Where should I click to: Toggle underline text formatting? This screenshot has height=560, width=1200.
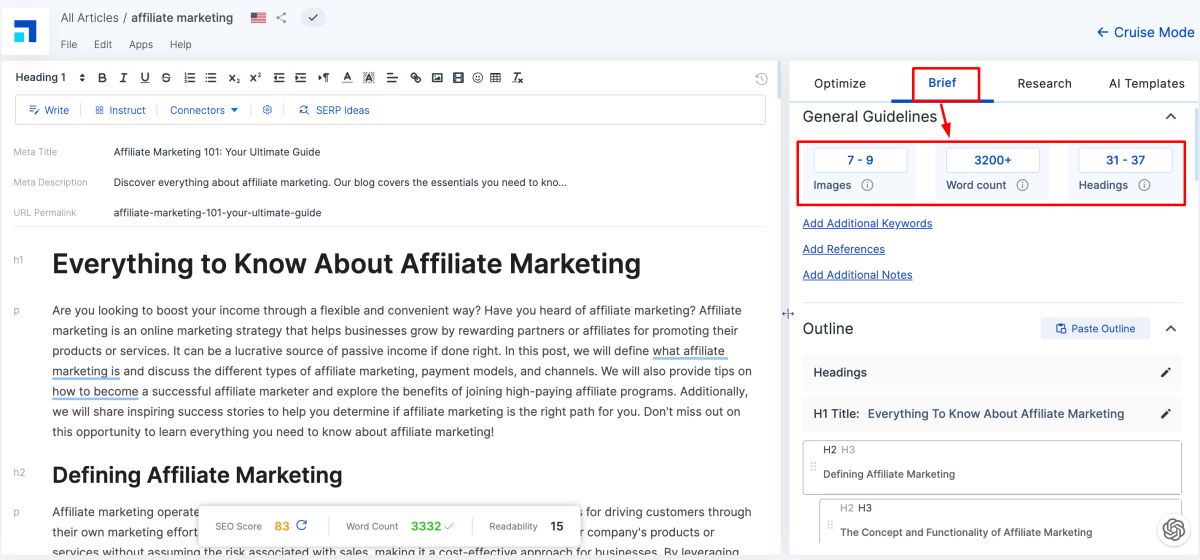[x=145, y=78]
